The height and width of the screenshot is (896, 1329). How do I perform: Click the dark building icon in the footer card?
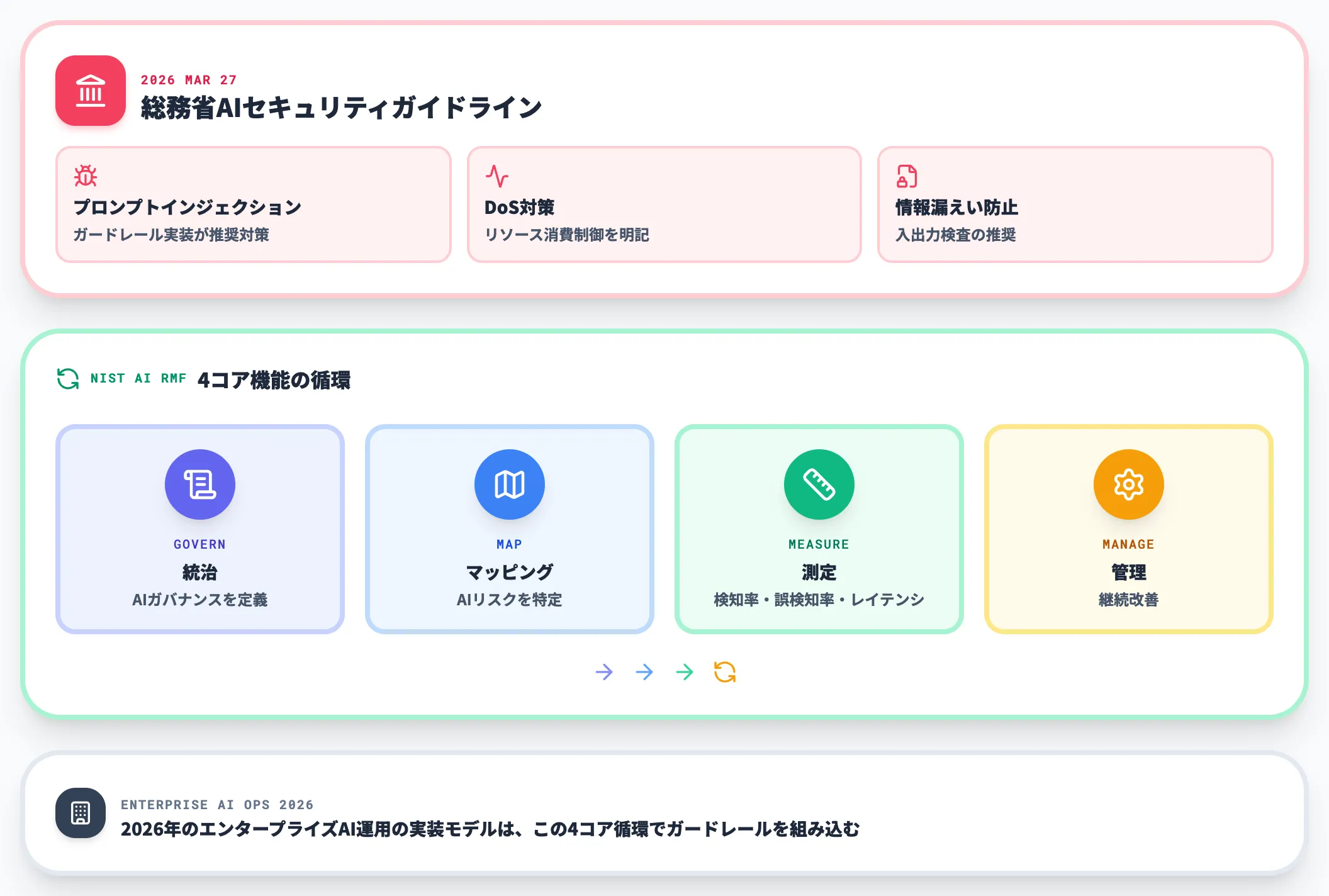pyautogui.click(x=81, y=813)
